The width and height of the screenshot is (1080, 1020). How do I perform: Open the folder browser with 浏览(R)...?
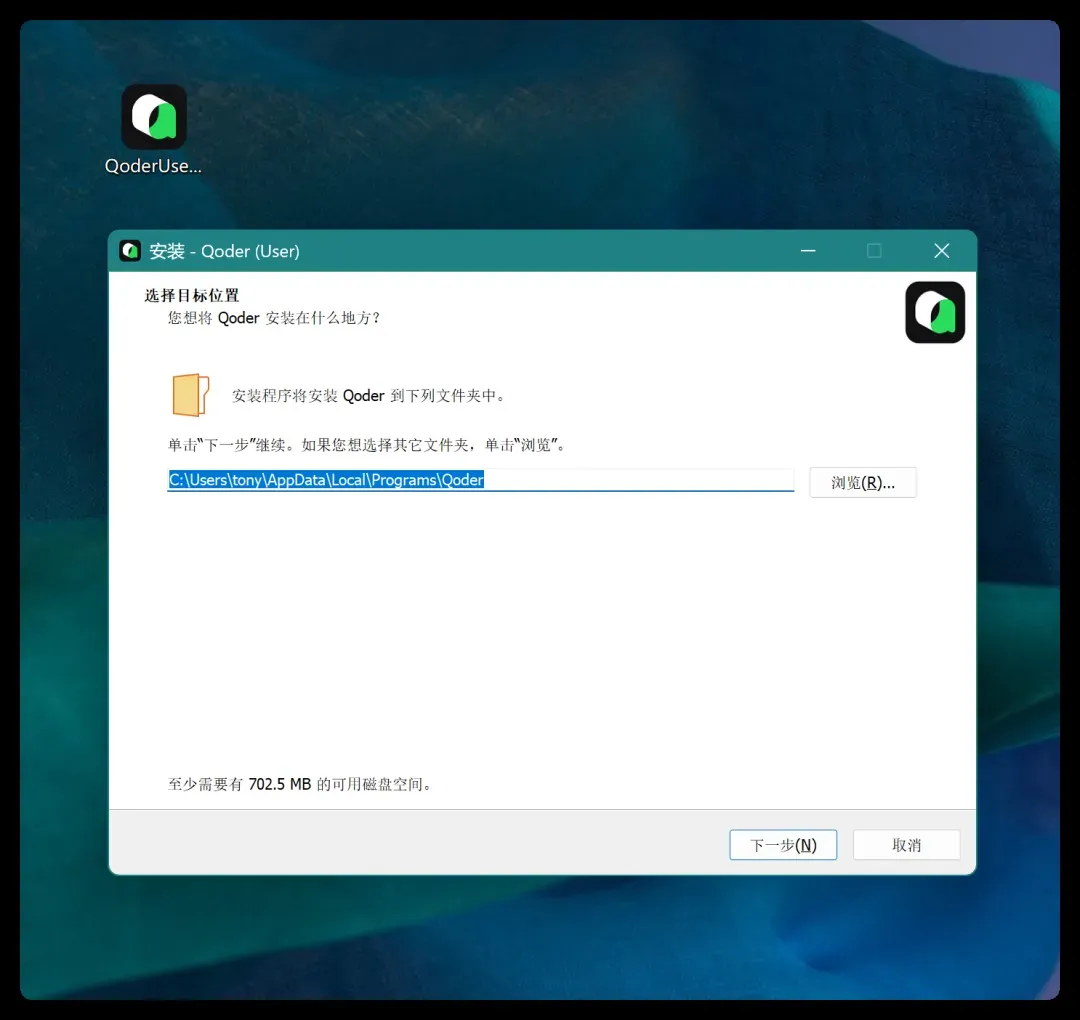coord(863,483)
